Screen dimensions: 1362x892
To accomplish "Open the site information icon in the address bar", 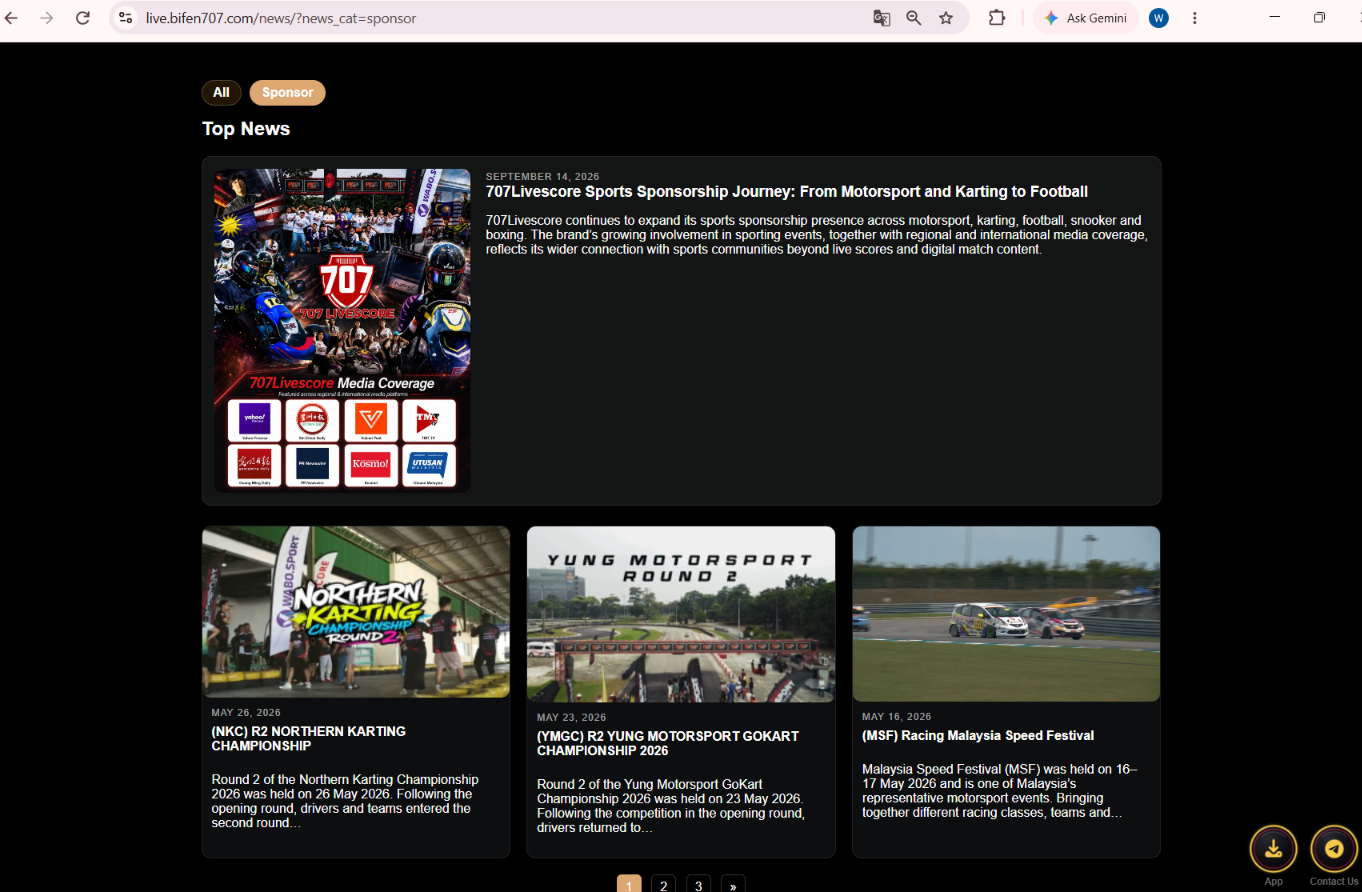I will tap(125, 18).
